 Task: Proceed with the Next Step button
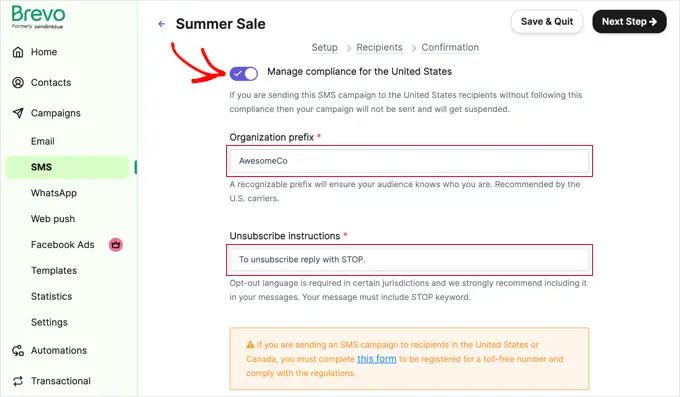click(x=629, y=22)
